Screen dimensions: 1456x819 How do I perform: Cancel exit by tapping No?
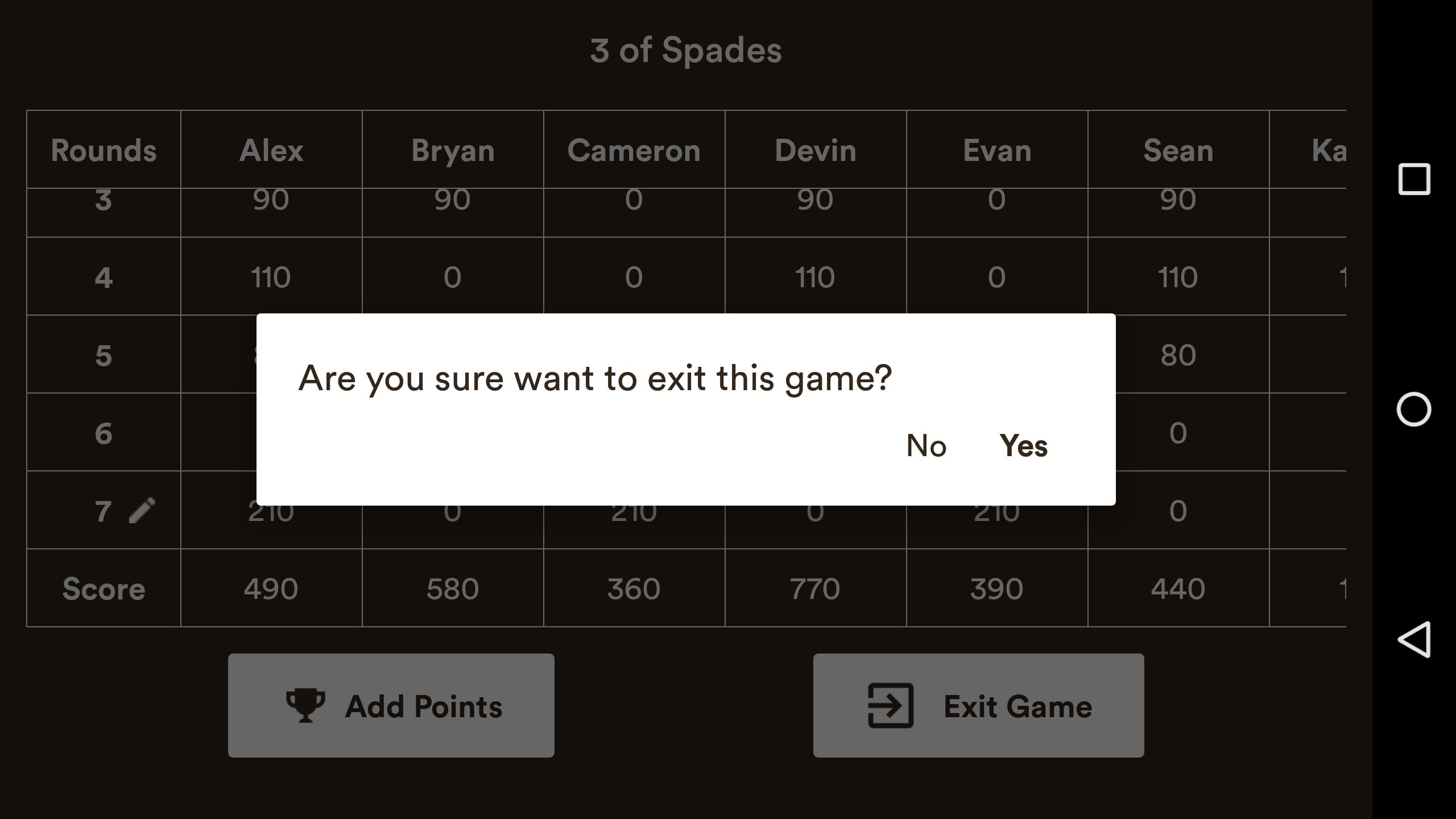(926, 445)
